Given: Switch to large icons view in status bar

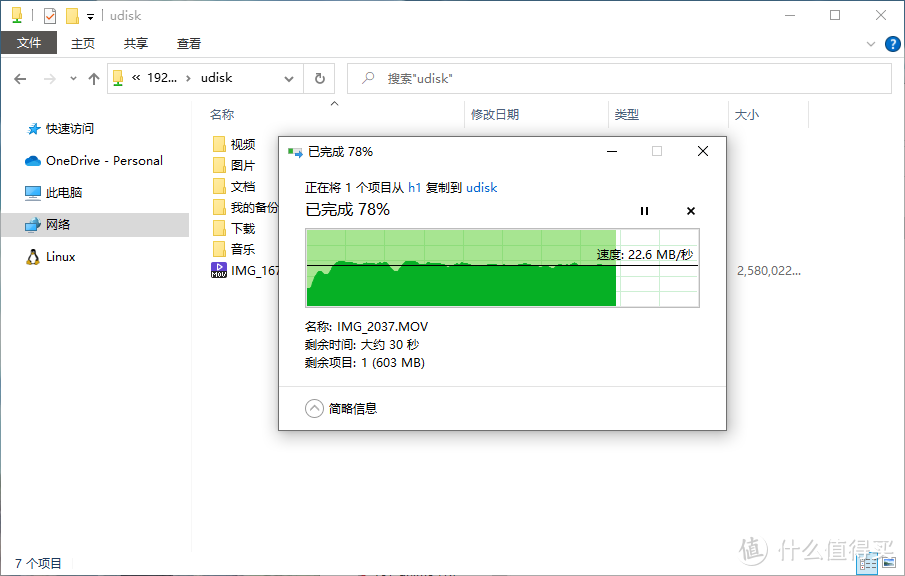Looking at the screenshot, I should [x=889, y=562].
